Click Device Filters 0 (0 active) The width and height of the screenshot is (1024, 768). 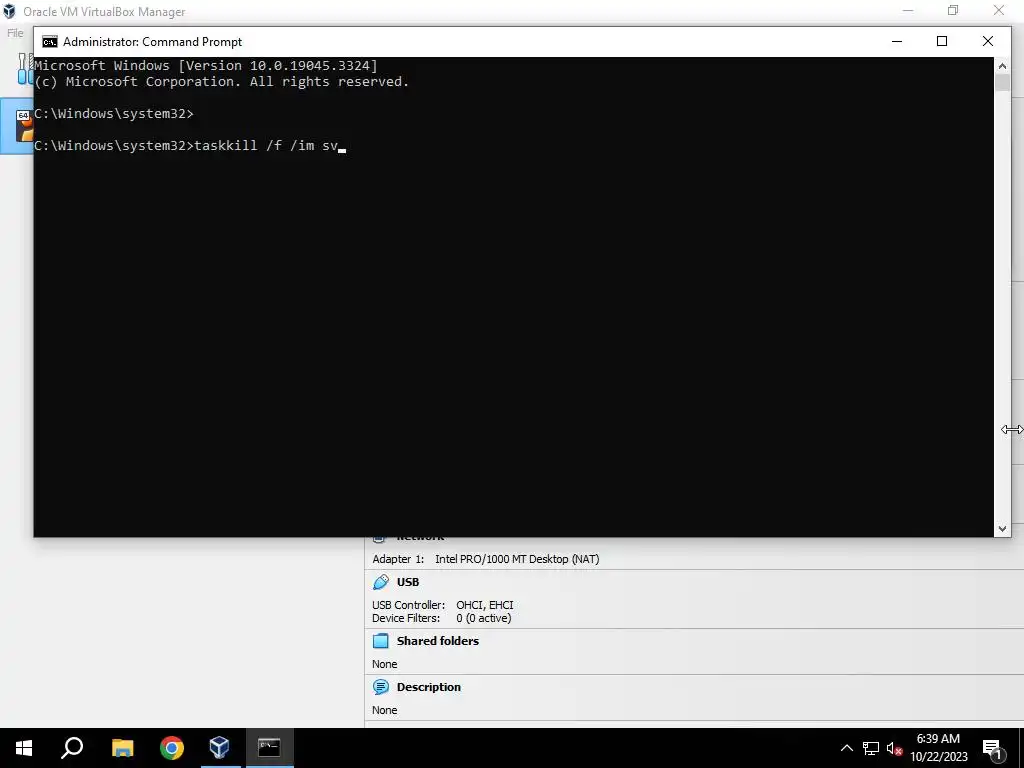pyautogui.click(x=441, y=618)
